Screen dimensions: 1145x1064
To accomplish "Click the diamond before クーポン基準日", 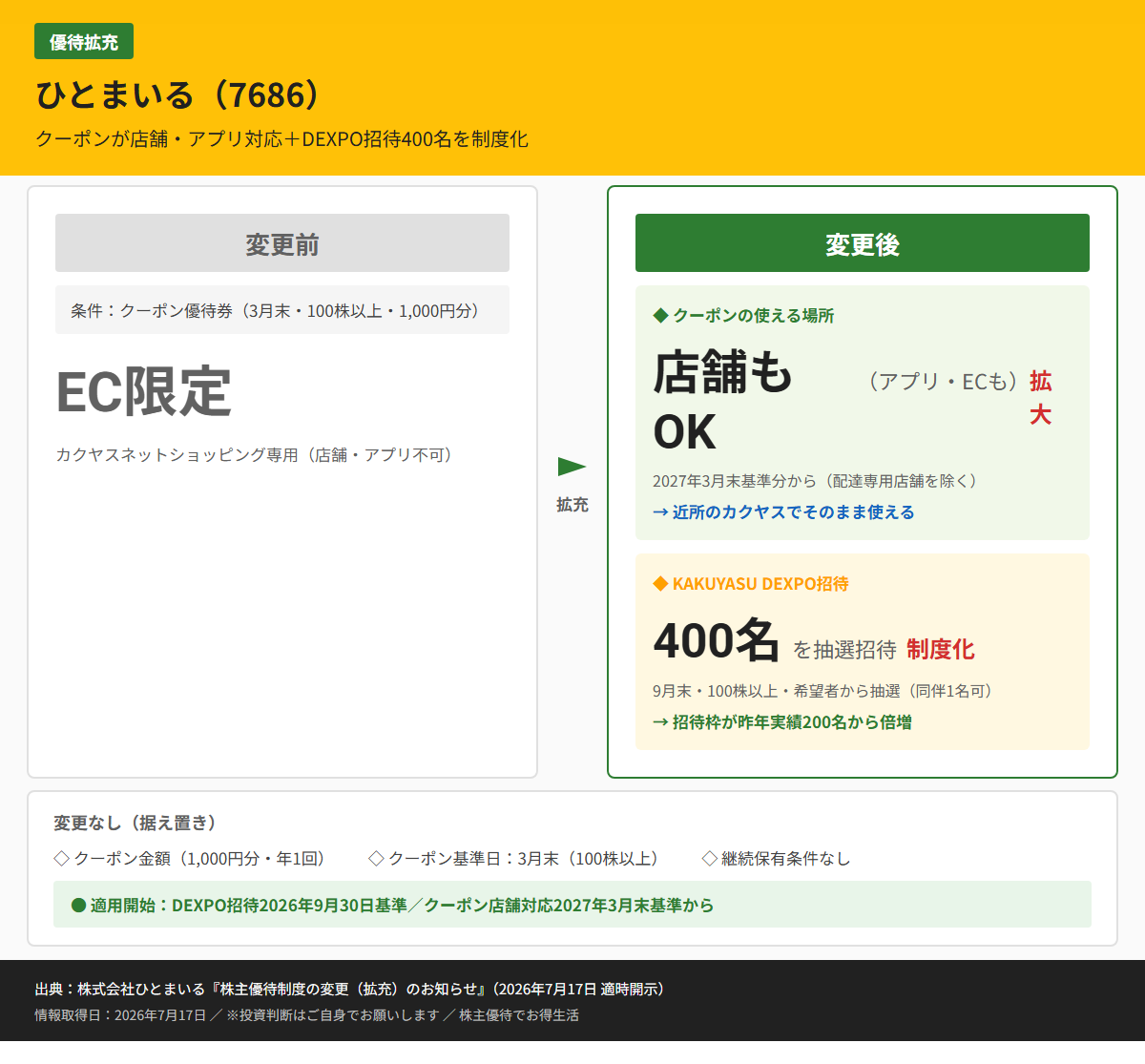I will tap(376, 859).
